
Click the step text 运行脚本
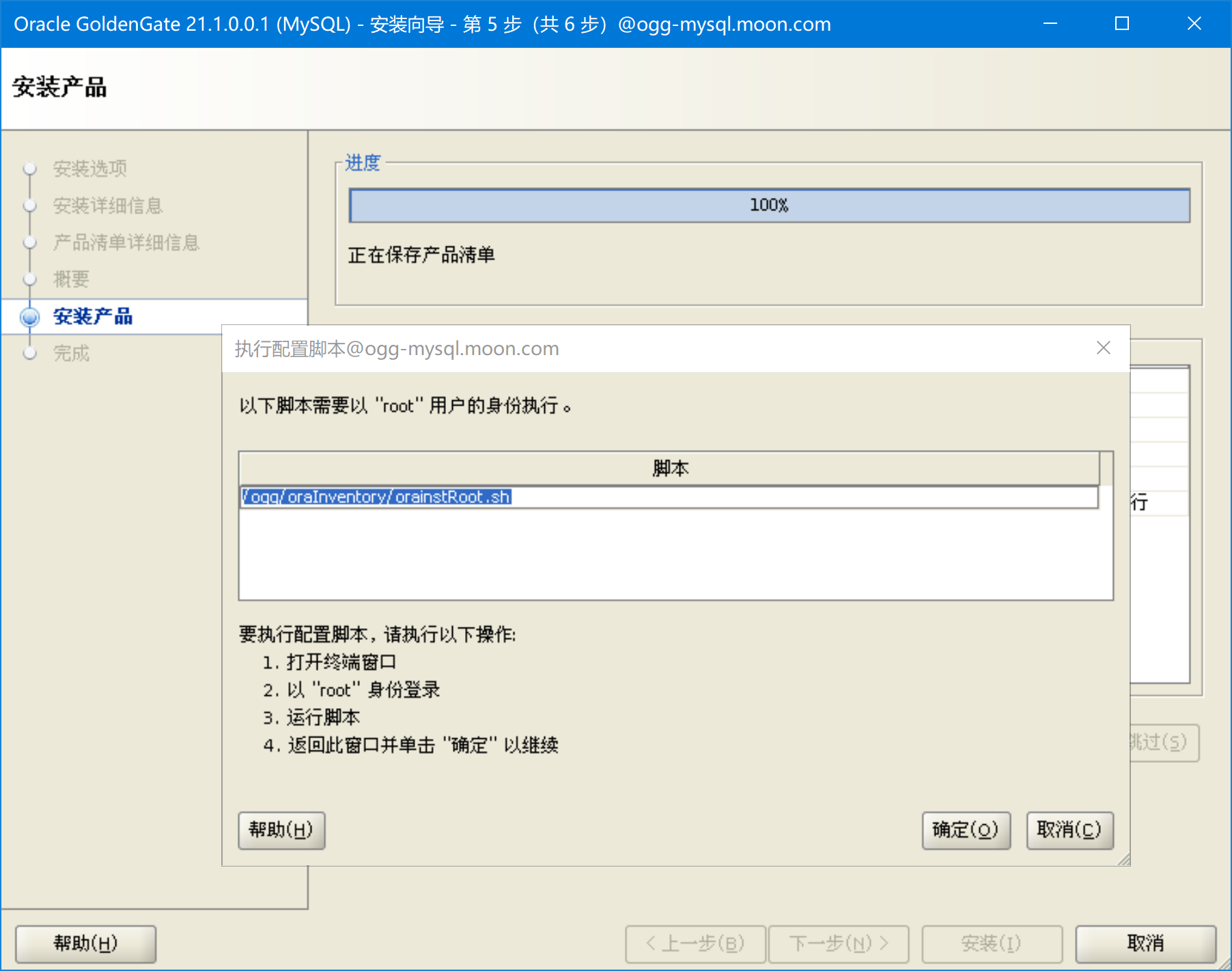point(323,718)
